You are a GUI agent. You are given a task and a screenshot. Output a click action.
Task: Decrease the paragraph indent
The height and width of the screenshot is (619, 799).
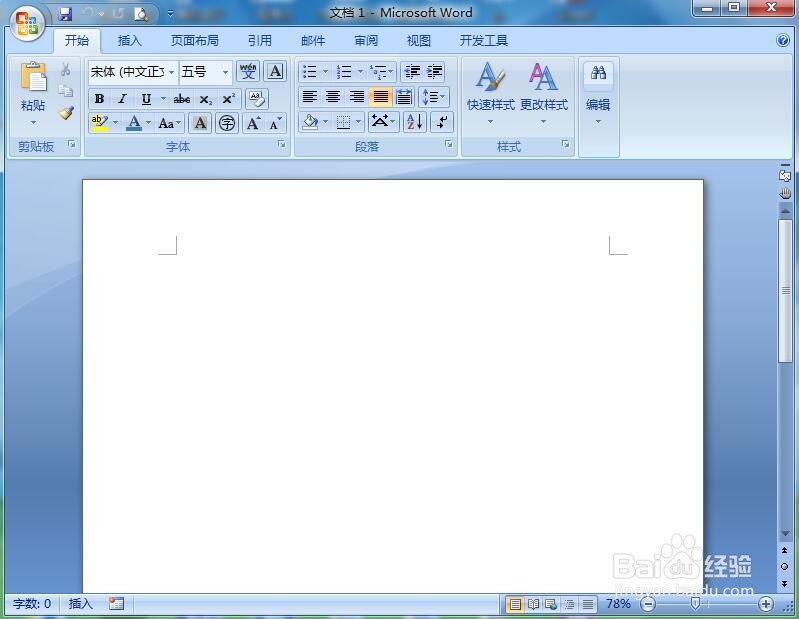(412, 72)
